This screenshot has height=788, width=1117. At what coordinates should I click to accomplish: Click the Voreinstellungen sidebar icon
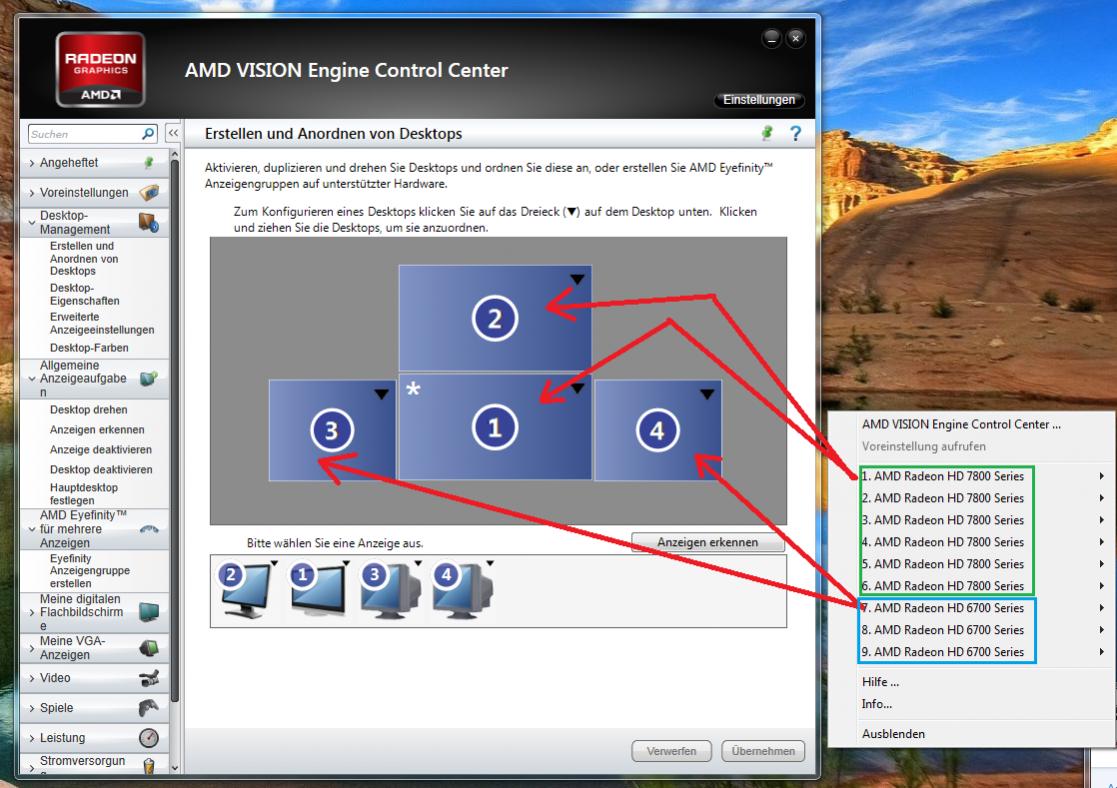click(149, 192)
